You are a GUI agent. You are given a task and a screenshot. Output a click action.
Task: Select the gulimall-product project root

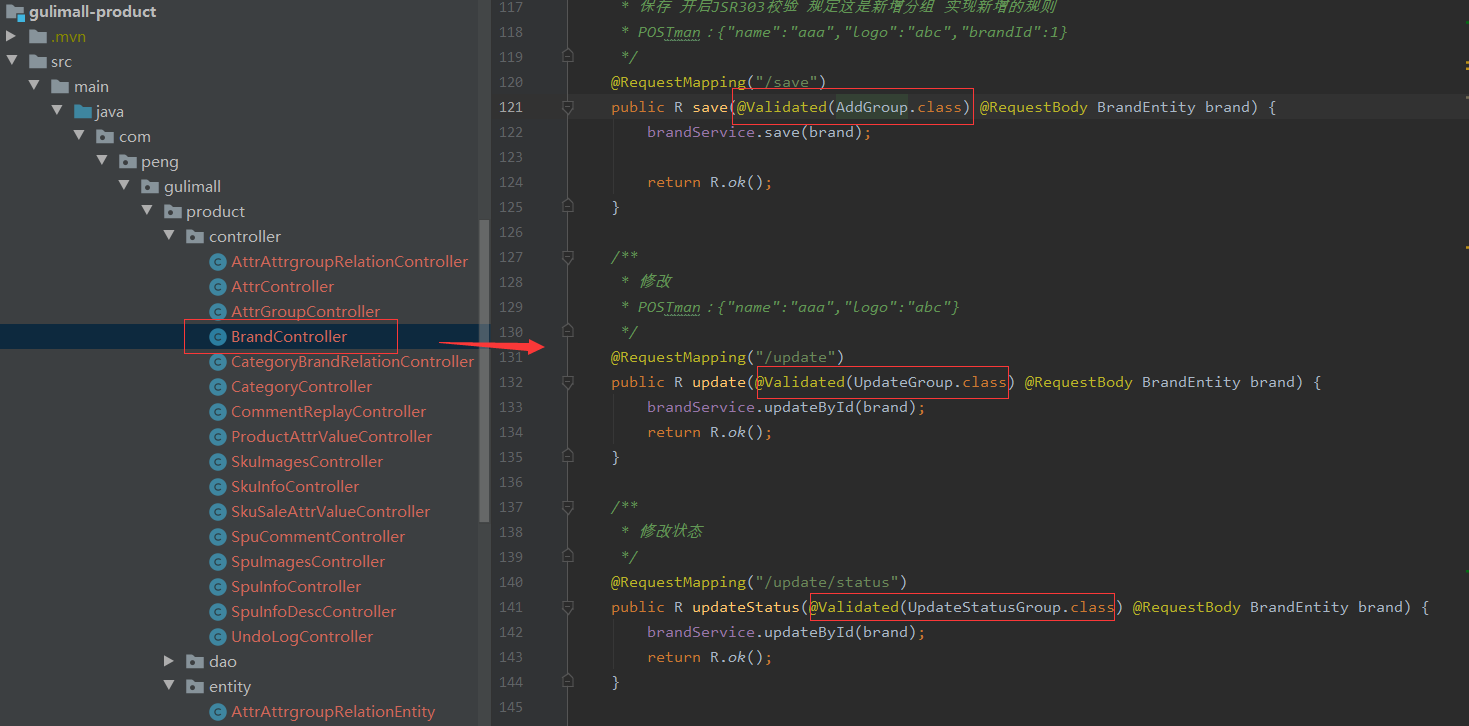(x=93, y=12)
